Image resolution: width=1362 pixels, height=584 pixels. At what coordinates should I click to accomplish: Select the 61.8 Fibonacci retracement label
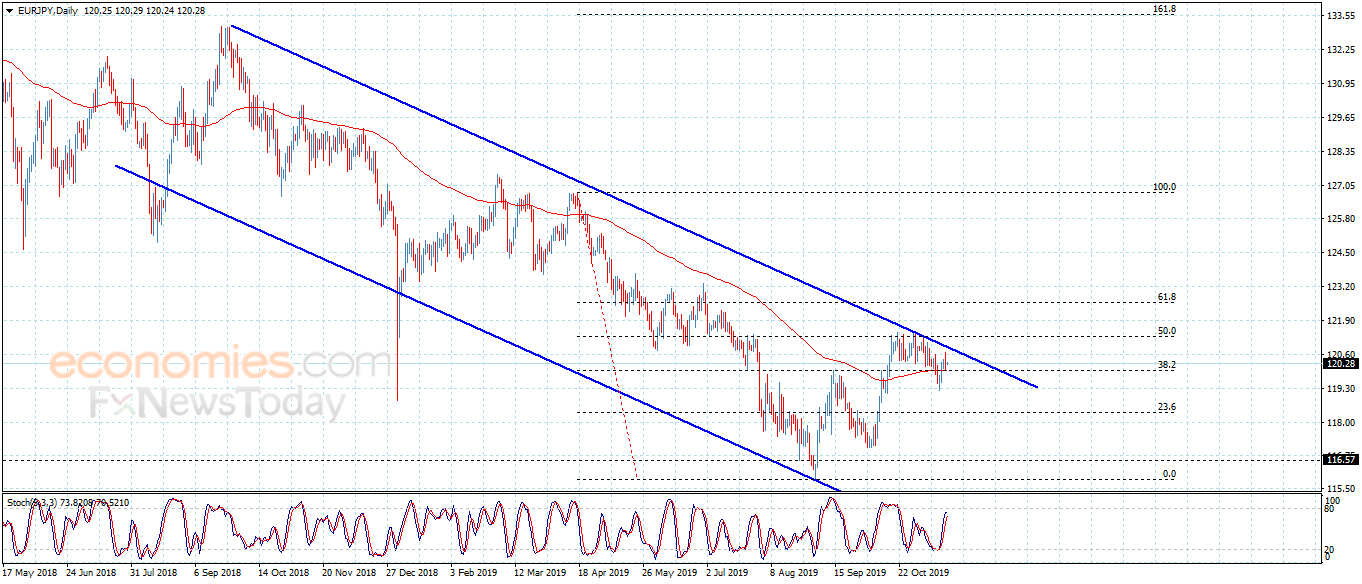coord(1166,297)
